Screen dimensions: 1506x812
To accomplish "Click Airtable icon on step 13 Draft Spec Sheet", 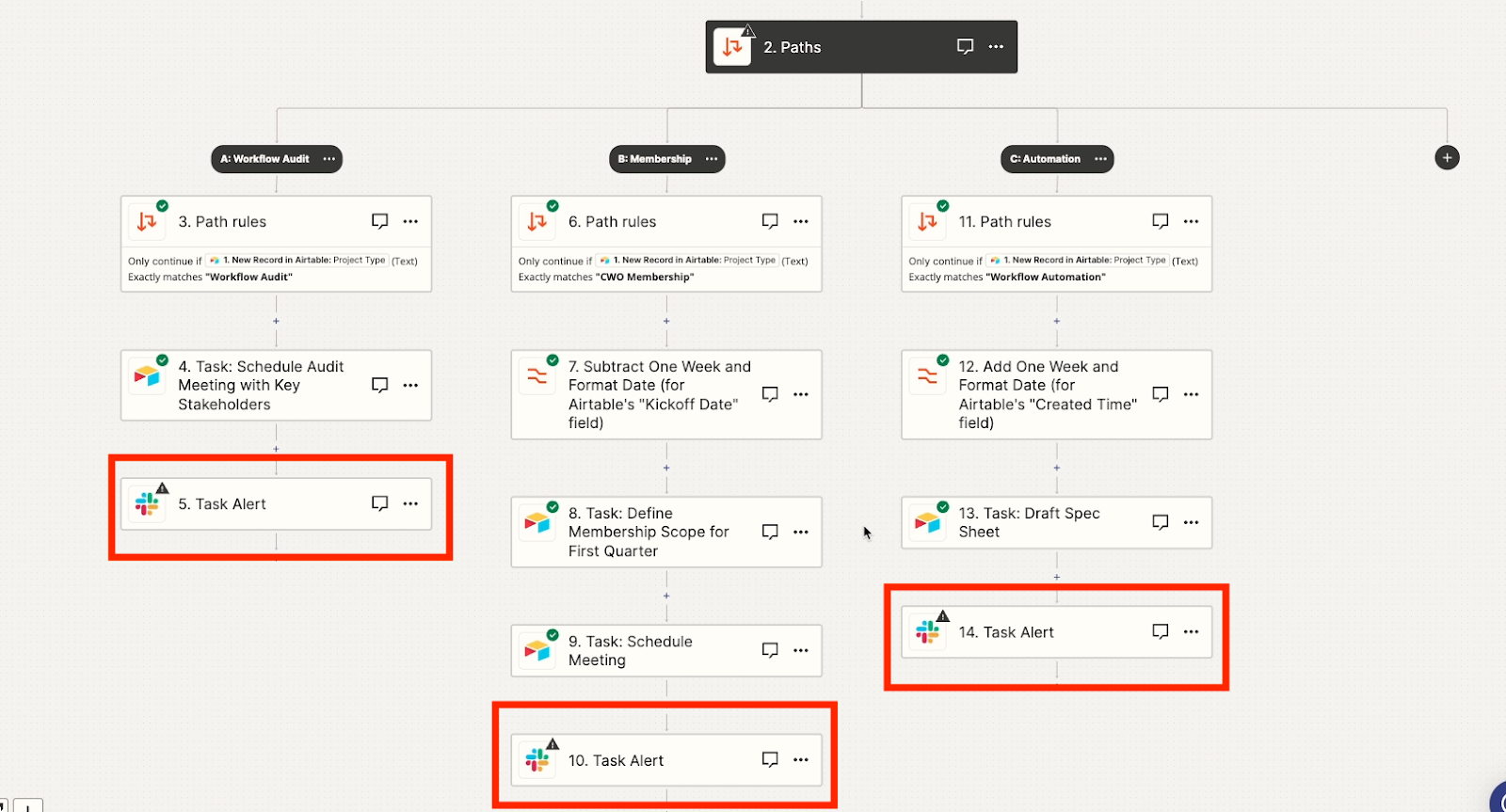I will [927, 523].
